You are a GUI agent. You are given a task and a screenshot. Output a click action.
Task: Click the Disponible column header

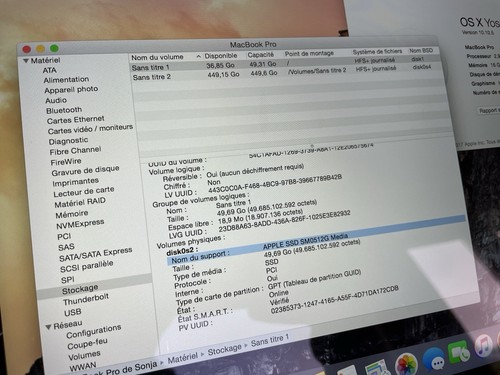tap(221, 56)
